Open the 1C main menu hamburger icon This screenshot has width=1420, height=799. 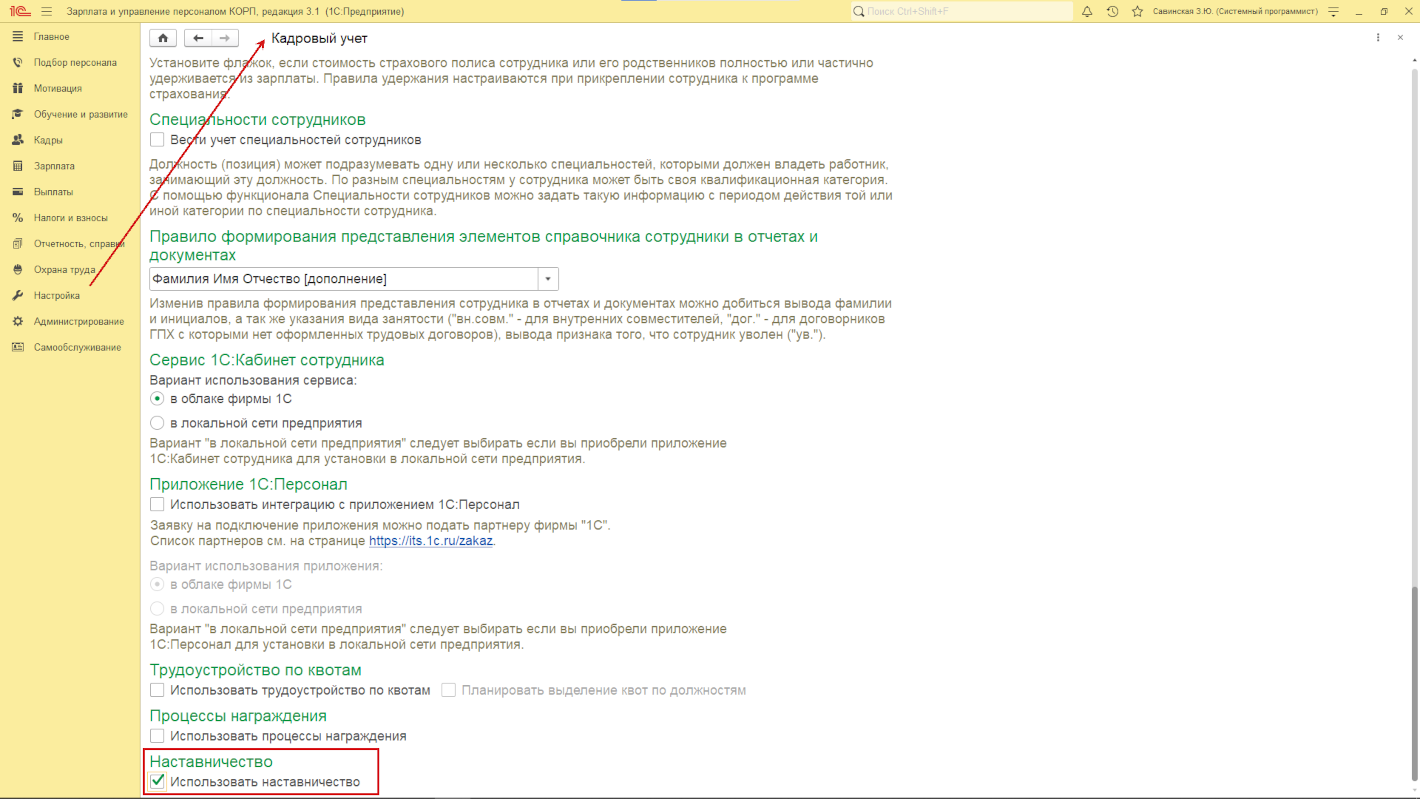[x=46, y=11]
